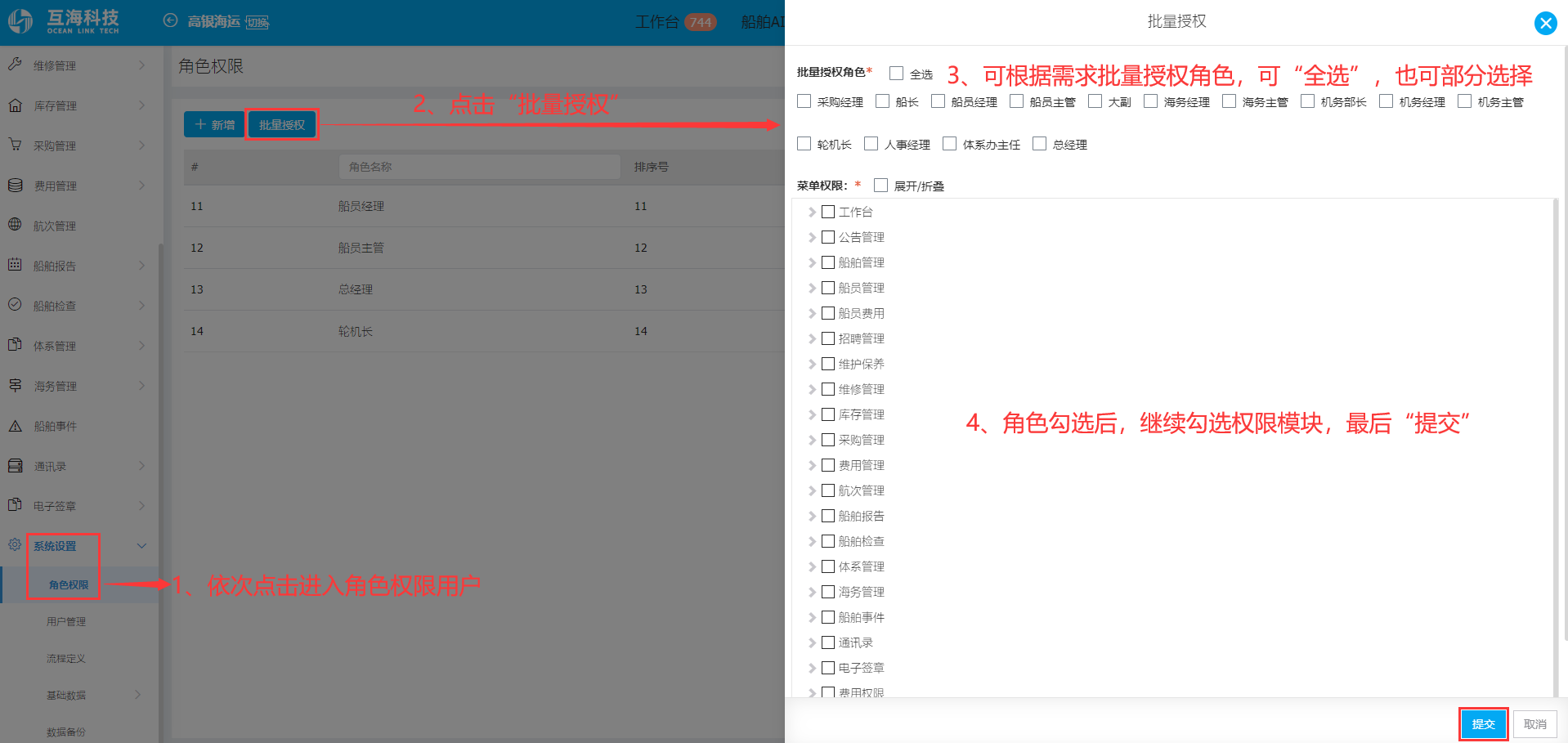Click the 排序号 column header
1568x743 pixels.
point(652,167)
